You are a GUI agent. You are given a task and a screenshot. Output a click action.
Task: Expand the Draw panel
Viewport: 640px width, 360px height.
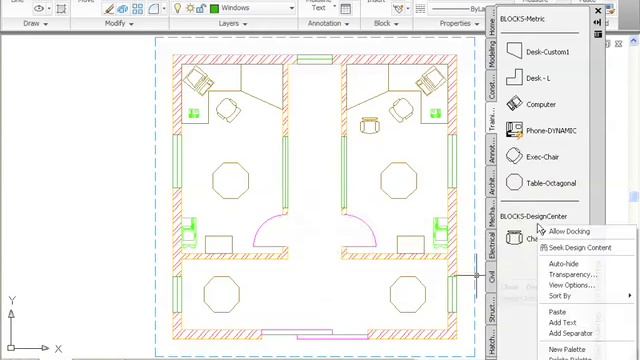pos(36,24)
